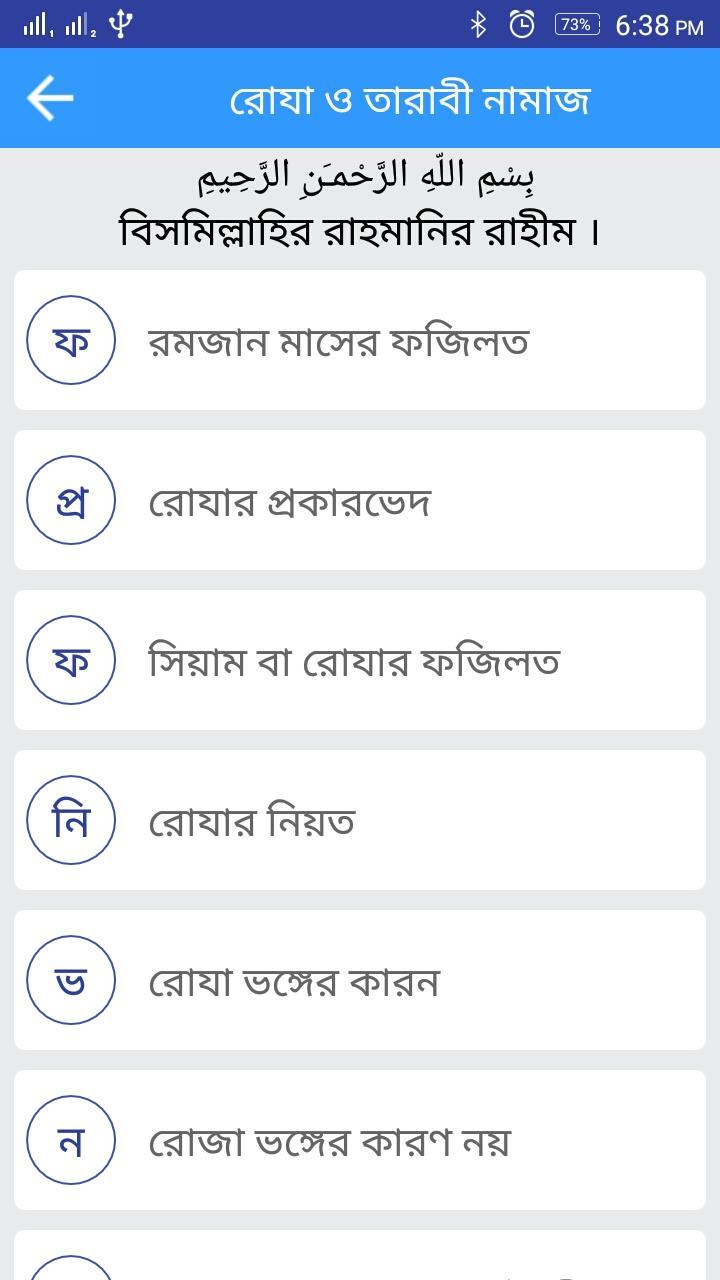Image resolution: width=720 pixels, height=1280 pixels.
Task: Tap the রোযা ও তারাবী নামাজ title
Action: [x=410, y=99]
